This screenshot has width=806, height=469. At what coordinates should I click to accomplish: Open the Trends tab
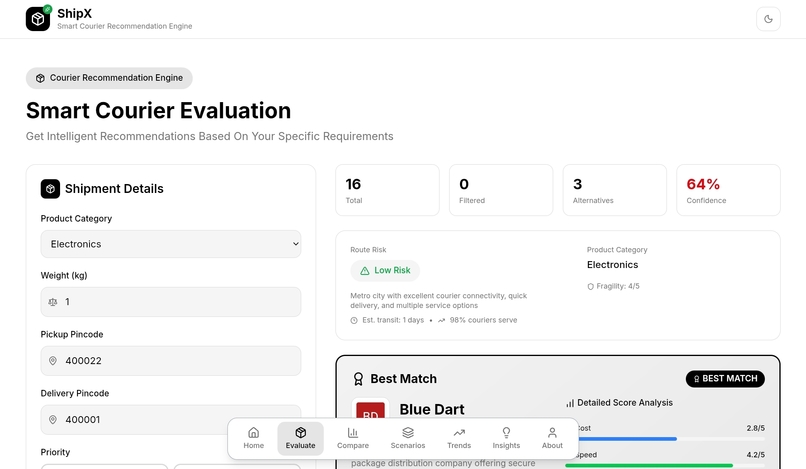click(x=459, y=438)
